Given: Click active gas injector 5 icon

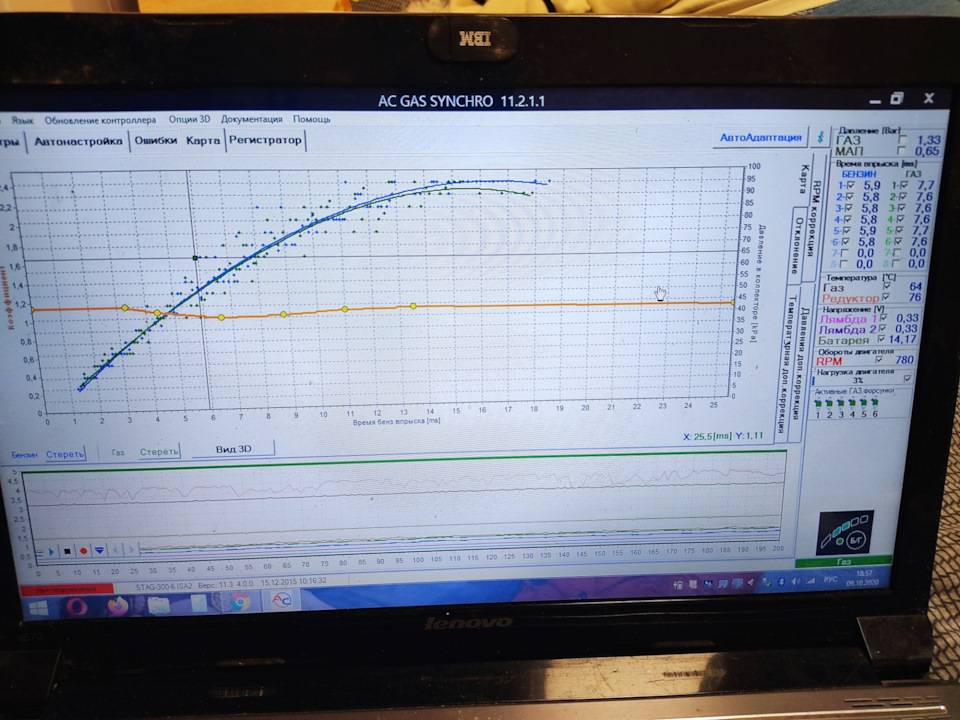Looking at the screenshot, I should click(863, 402).
